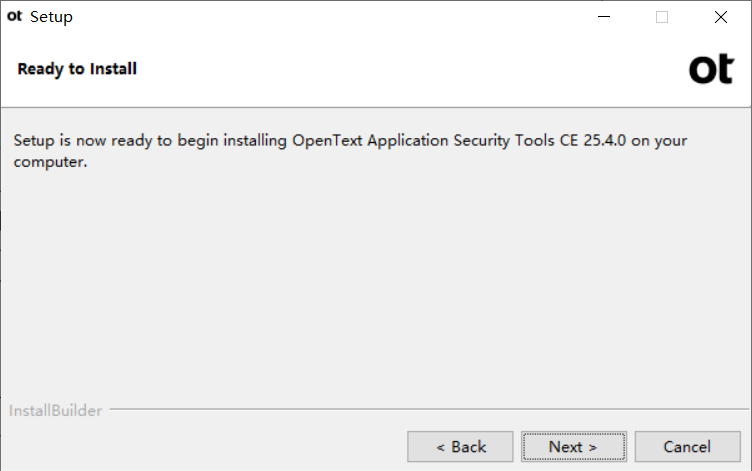Click the "Setup" window title text
This screenshot has width=752, height=471.
[51, 17]
